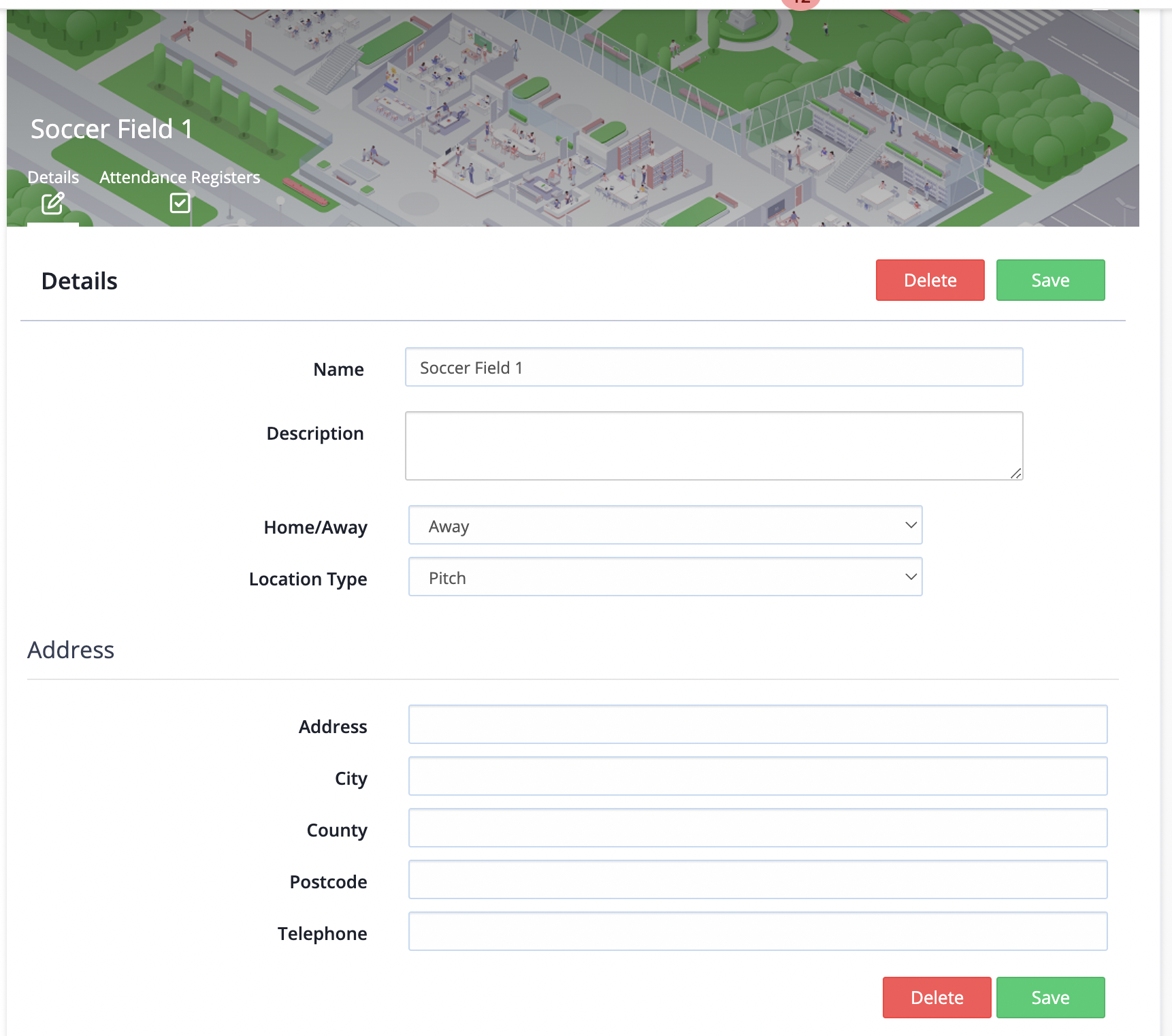
Task: Click the red notification badge at top
Action: pos(801,3)
